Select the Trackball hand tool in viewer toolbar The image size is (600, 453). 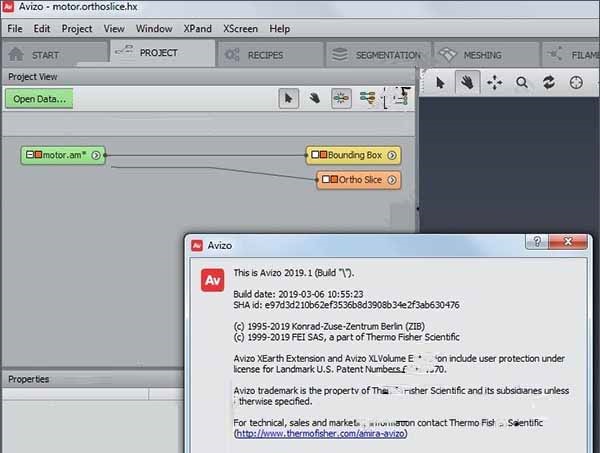467,82
